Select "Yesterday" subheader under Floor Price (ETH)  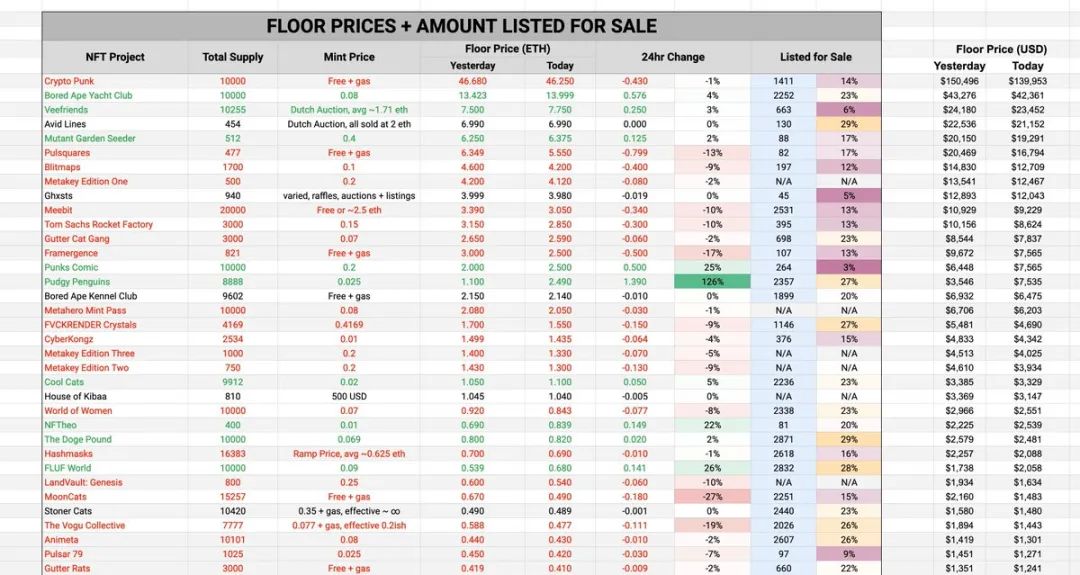tap(473, 66)
